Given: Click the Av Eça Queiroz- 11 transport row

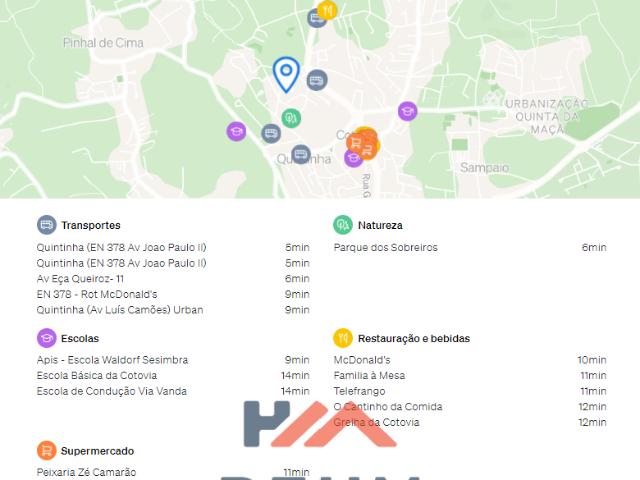Looking at the screenshot, I should (x=173, y=279).
